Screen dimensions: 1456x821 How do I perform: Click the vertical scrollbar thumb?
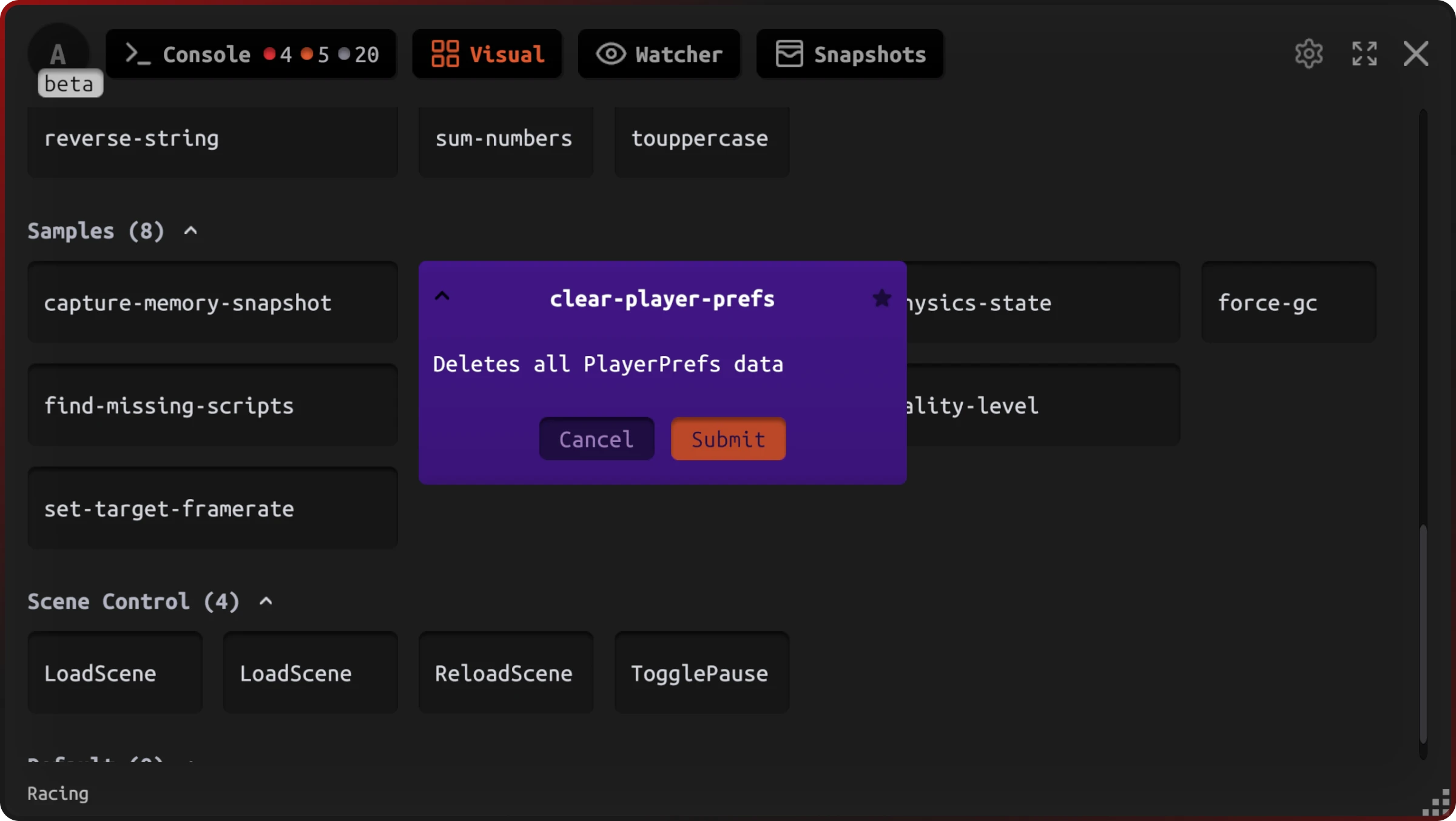tap(1423, 634)
